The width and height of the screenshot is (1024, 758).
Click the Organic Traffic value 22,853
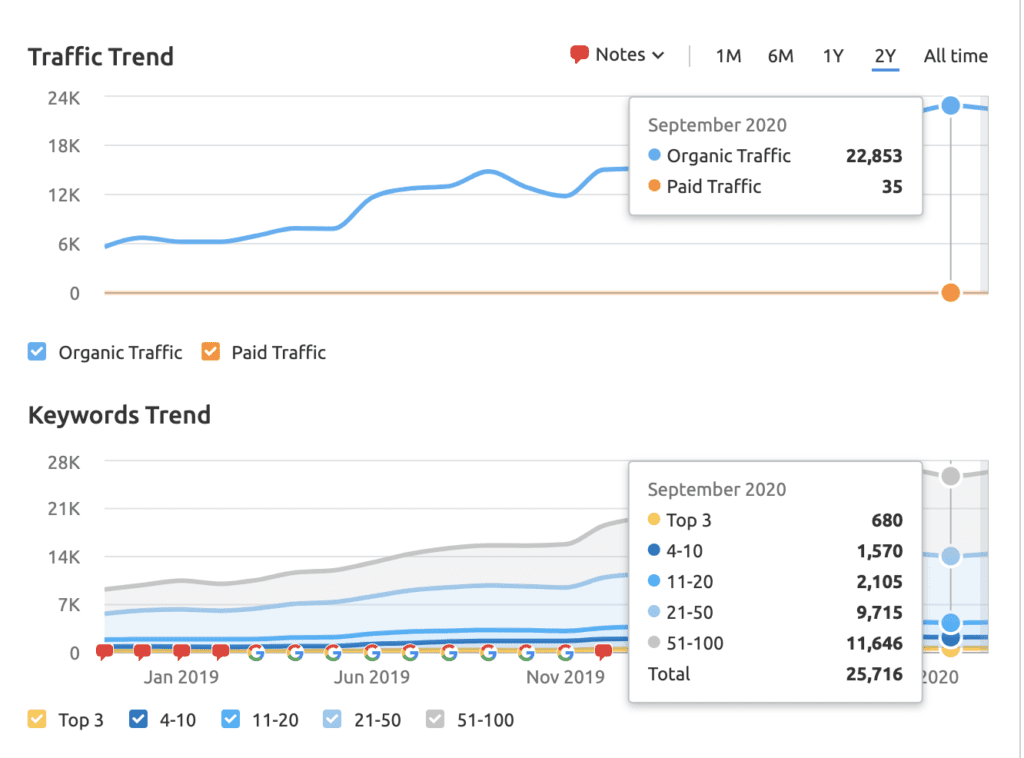[x=874, y=156]
